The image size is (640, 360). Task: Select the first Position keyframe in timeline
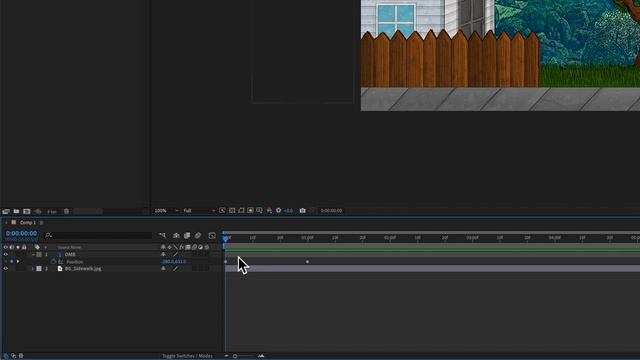pyautogui.click(x=226, y=262)
